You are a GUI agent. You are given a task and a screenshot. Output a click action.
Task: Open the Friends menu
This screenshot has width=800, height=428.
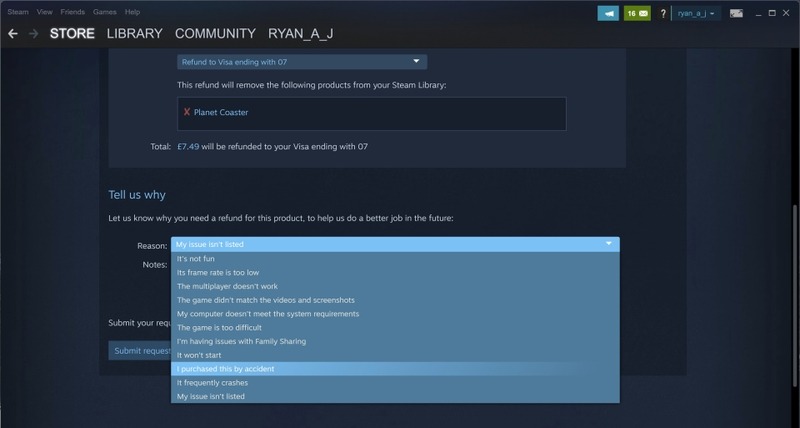pyautogui.click(x=72, y=12)
